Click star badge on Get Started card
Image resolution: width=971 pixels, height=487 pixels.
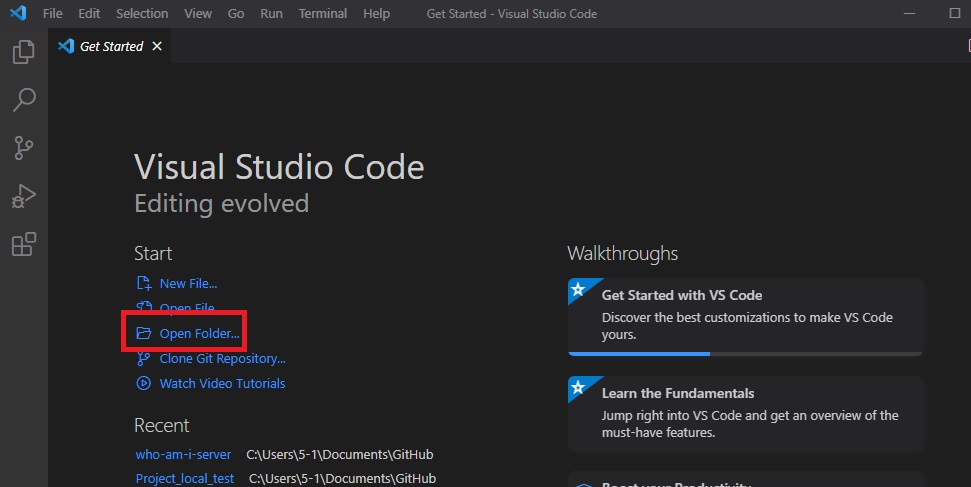[x=578, y=289]
